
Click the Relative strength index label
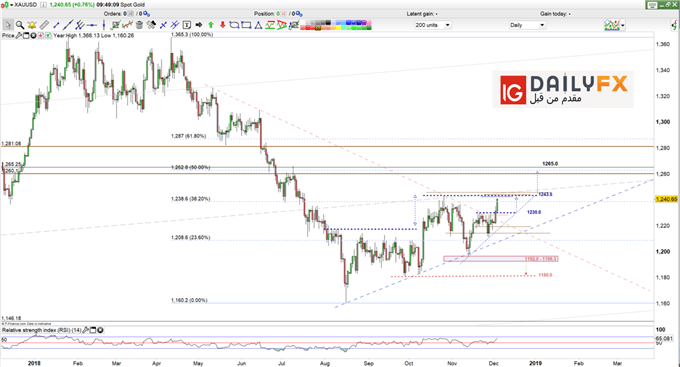pyautogui.click(x=41, y=330)
